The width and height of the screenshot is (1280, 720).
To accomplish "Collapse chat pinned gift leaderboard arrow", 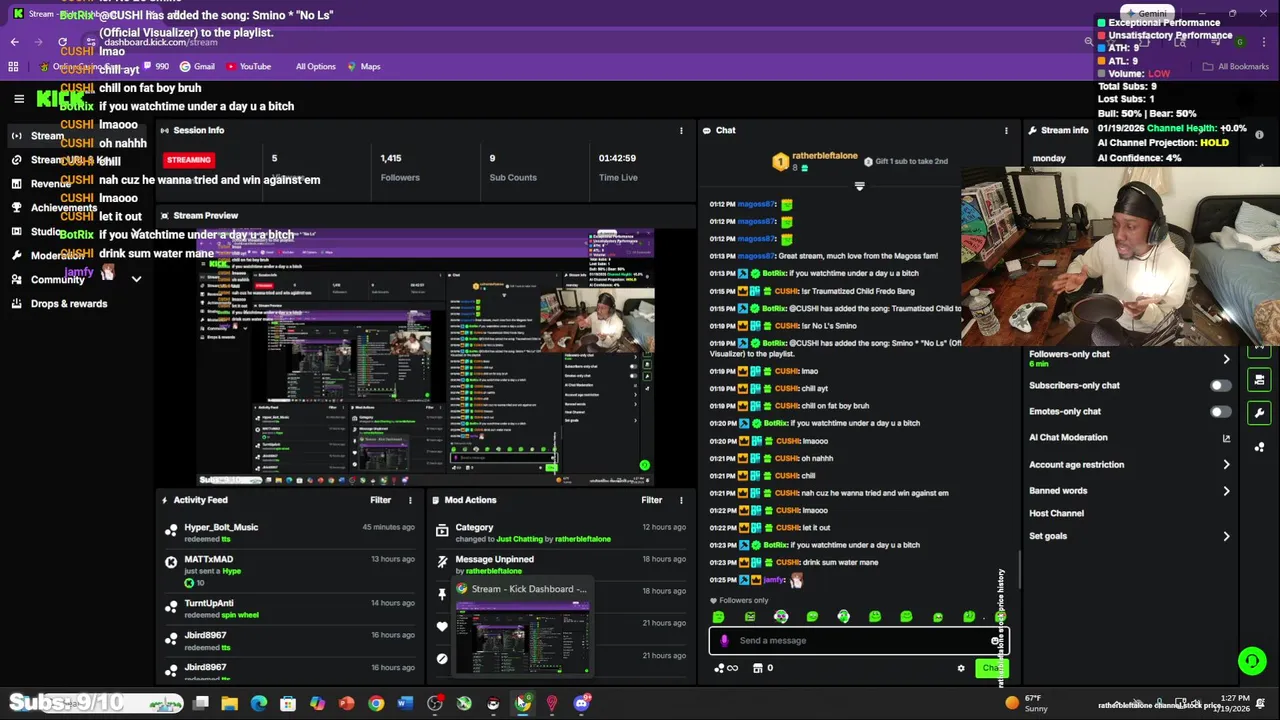I will point(859,186).
